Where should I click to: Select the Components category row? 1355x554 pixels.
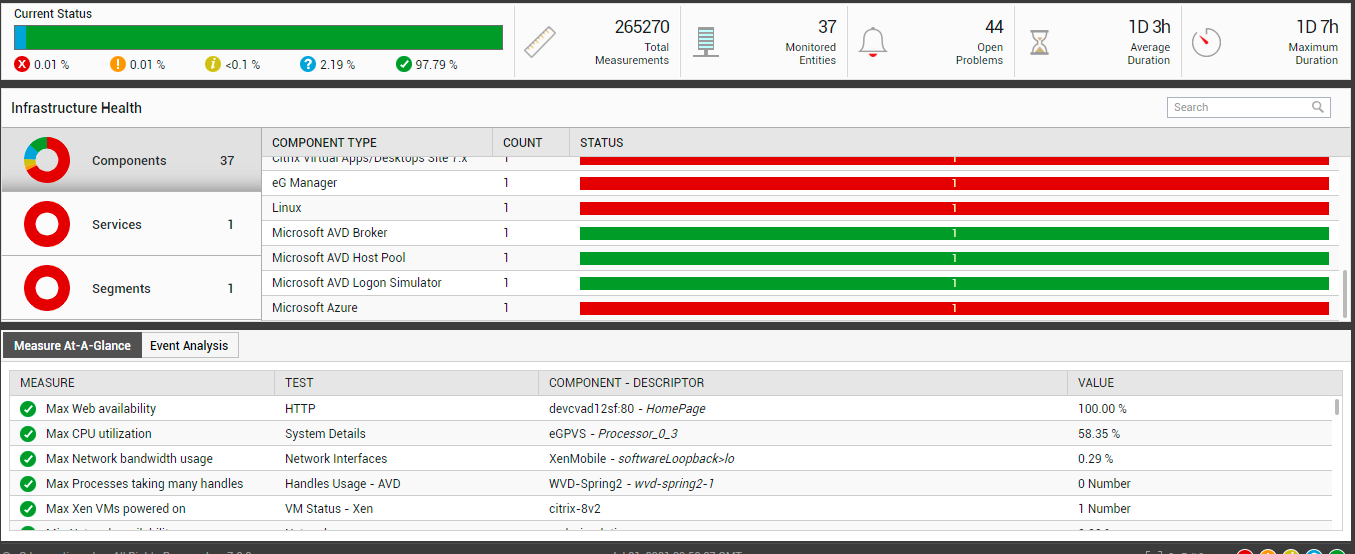coord(132,160)
